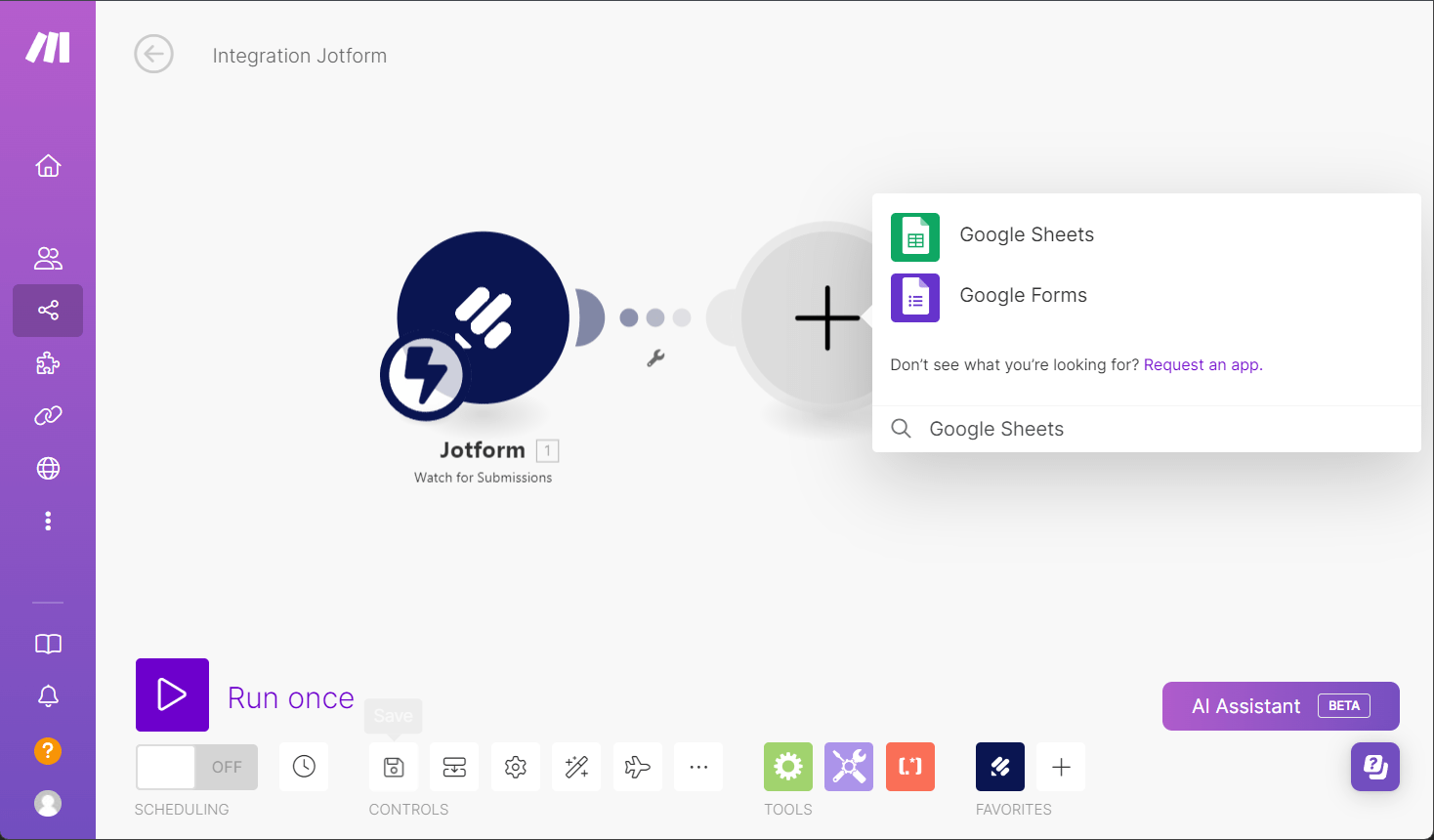The height and width of the screenshot is (840, 1434).
Task: Click the Make logo in sidebar
Action: point(48,47)
